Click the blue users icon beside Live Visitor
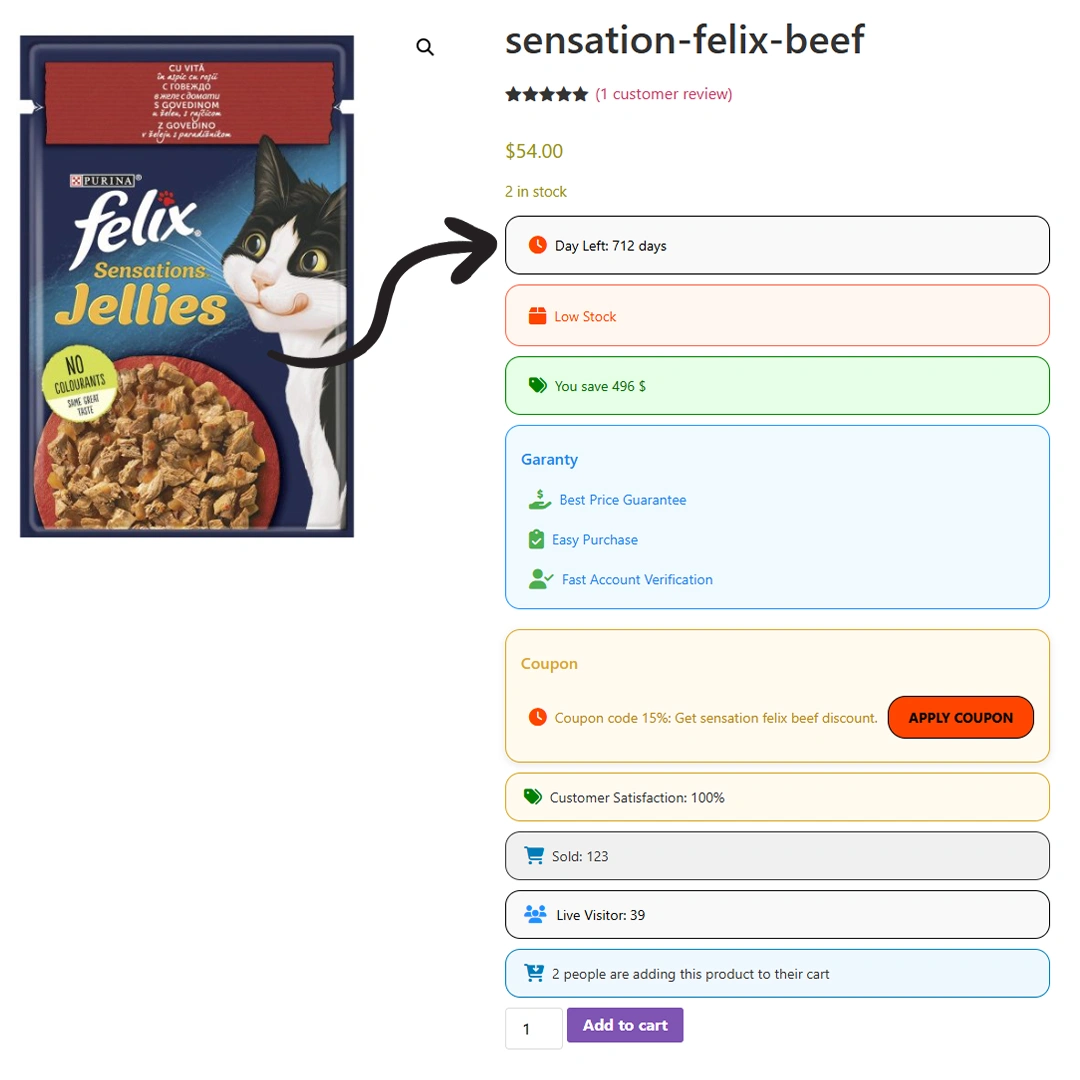Viewport: 1080px width, 1080px height. (x=535, y=914)
